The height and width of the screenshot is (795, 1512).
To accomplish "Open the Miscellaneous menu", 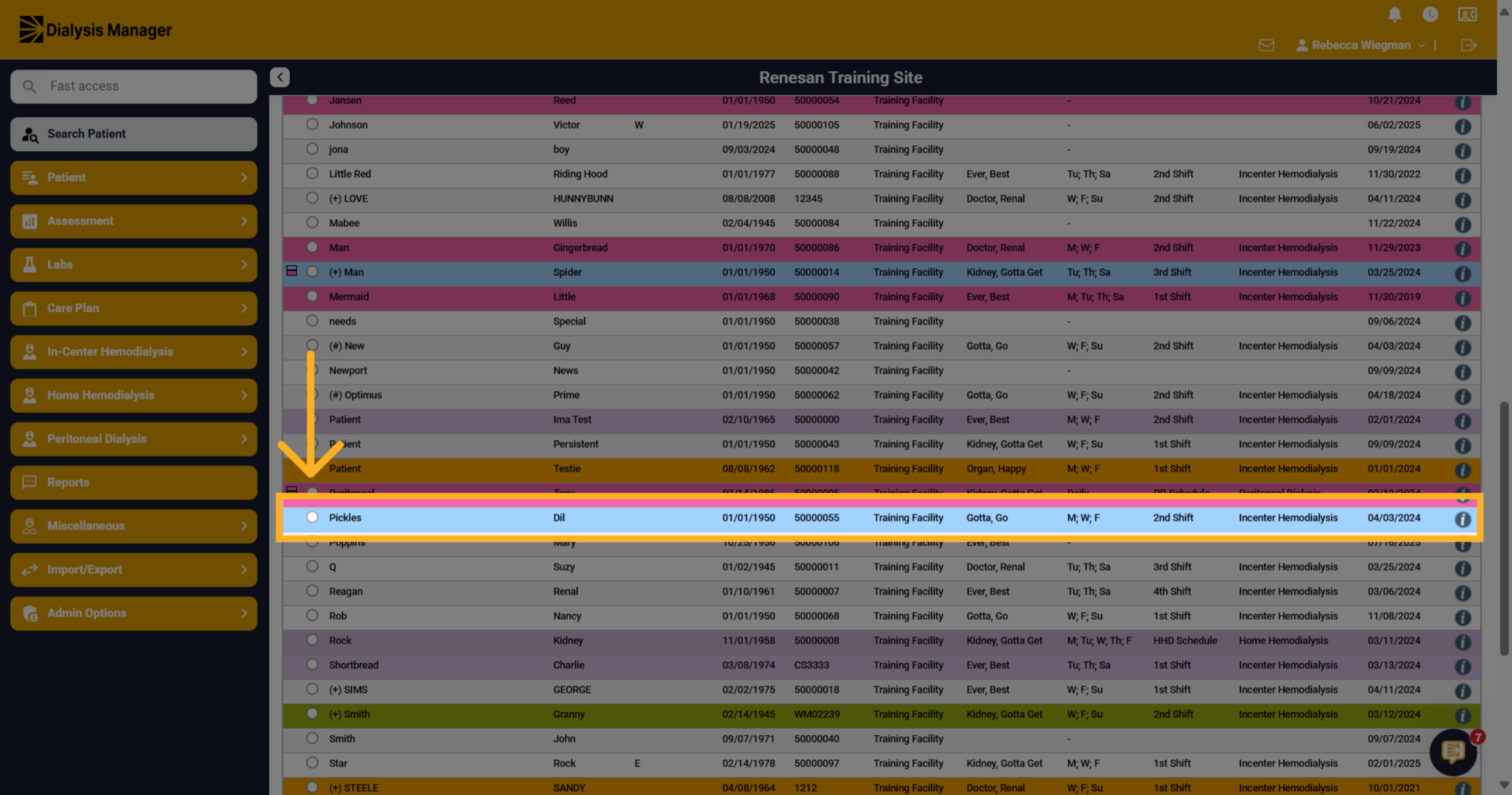I will tap(134, 526).
